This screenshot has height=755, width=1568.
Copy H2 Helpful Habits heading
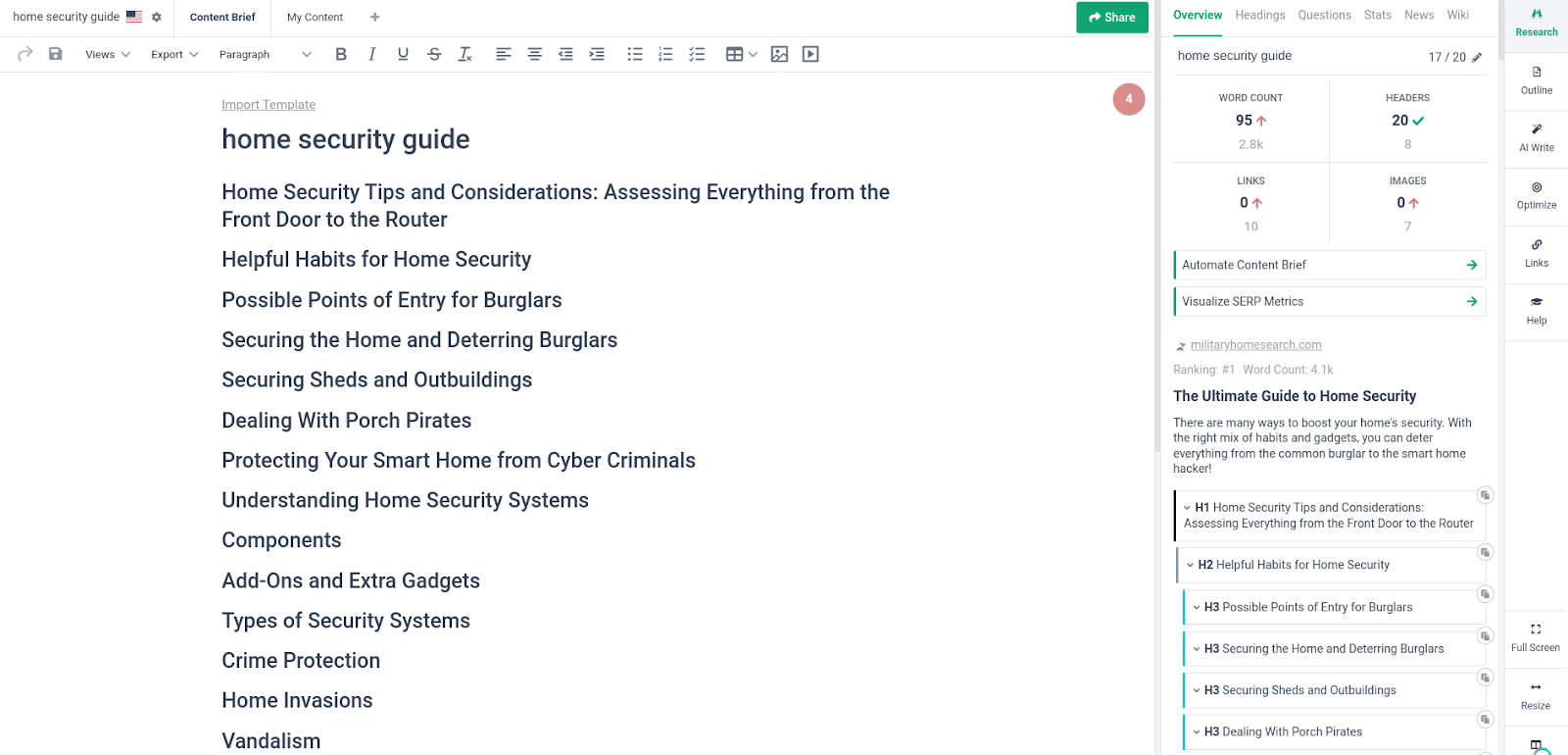pos(1485,552)
